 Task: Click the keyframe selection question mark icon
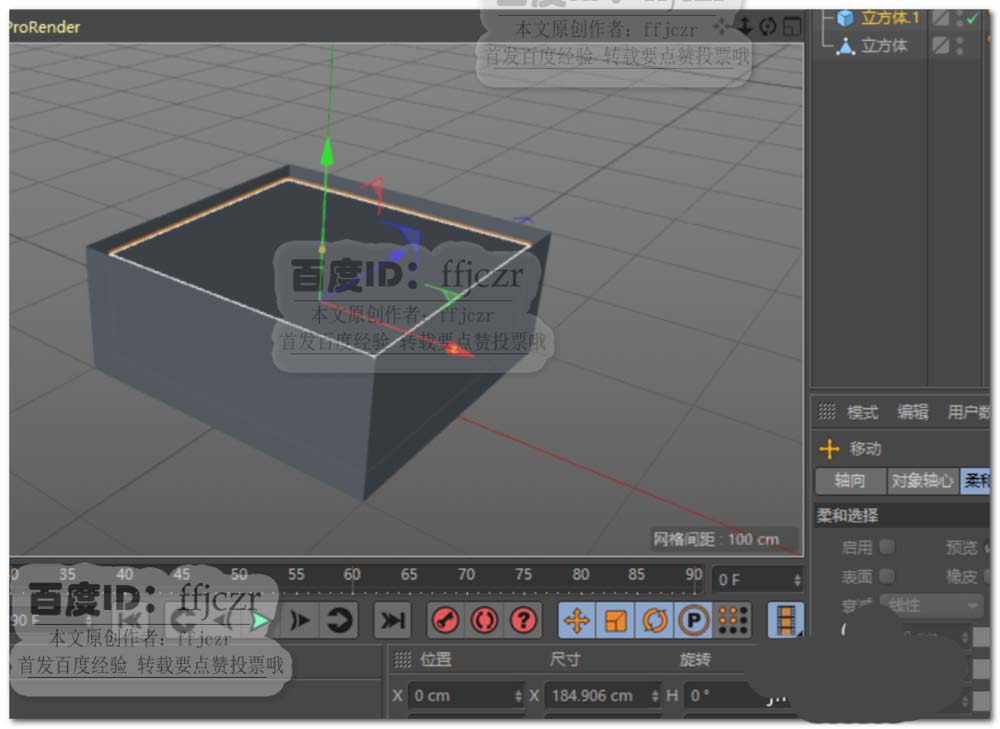523,621
